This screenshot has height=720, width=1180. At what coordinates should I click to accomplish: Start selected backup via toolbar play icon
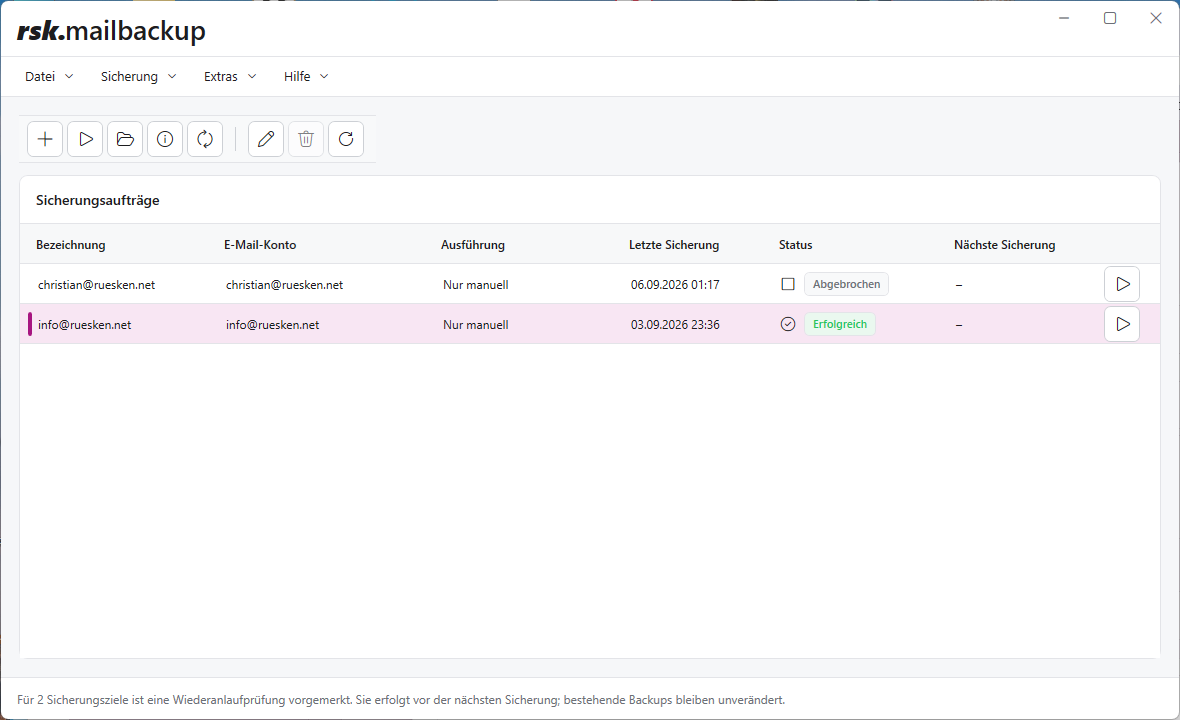pos(85,139)
